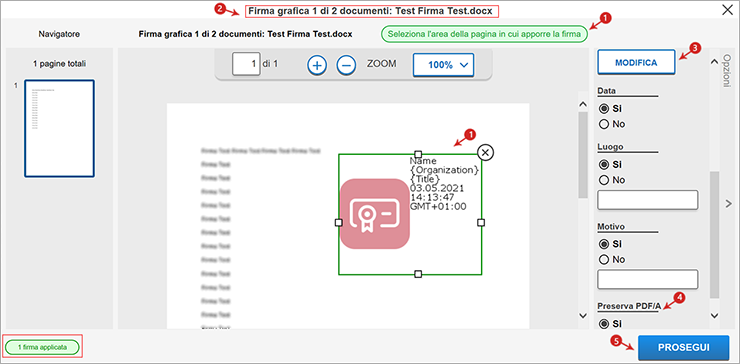Viewport: 740px width, 364px height.
Task: Click the Luogo text field
Action: click(x=648, y=200)
